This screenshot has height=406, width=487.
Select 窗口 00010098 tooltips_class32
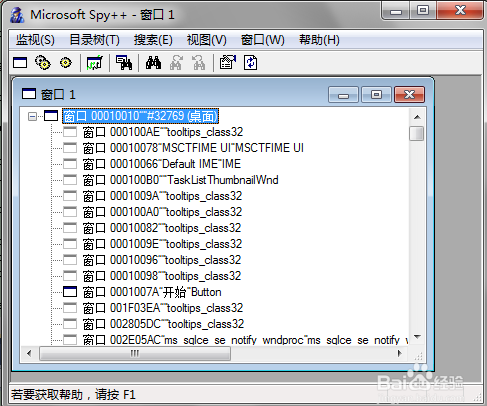(162, 276)
